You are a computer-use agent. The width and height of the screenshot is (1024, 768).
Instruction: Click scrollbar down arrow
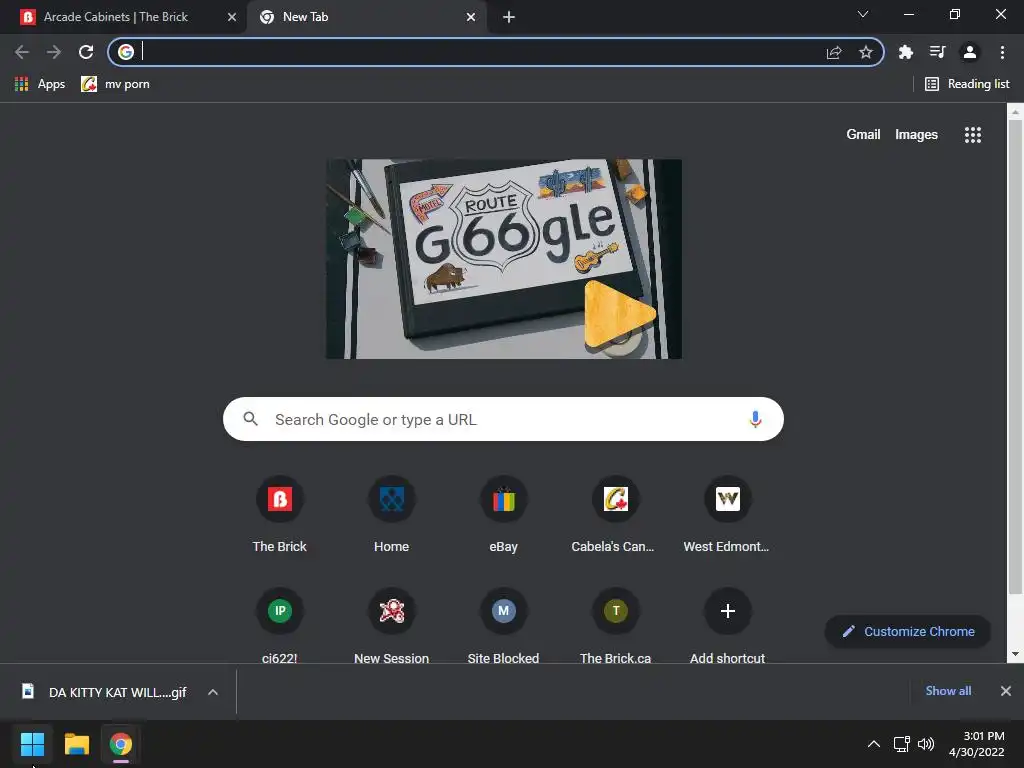[1015, 654]
